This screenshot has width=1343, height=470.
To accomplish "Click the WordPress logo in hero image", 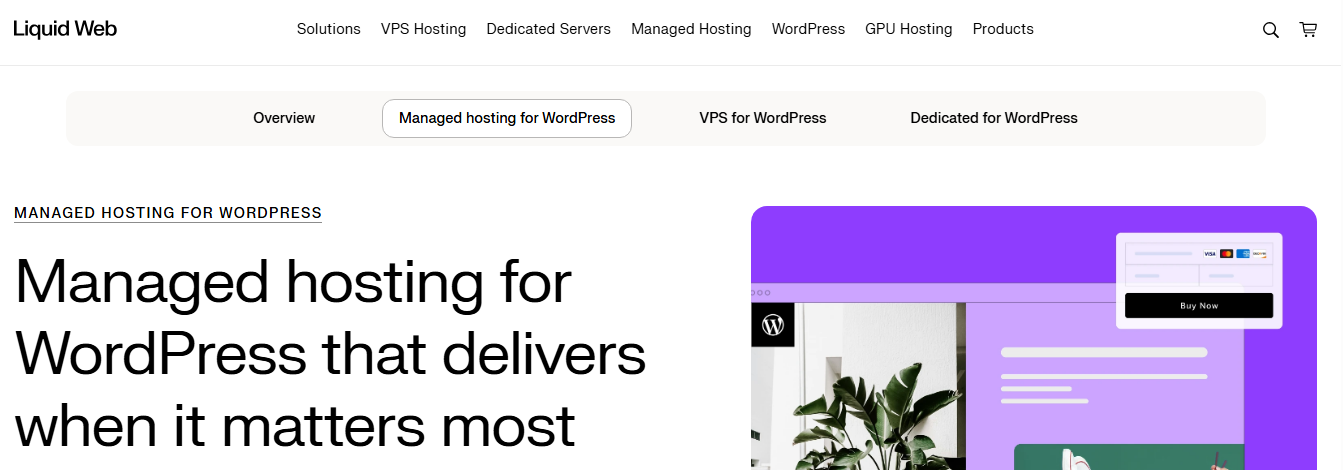I will (x=772, y=325).
